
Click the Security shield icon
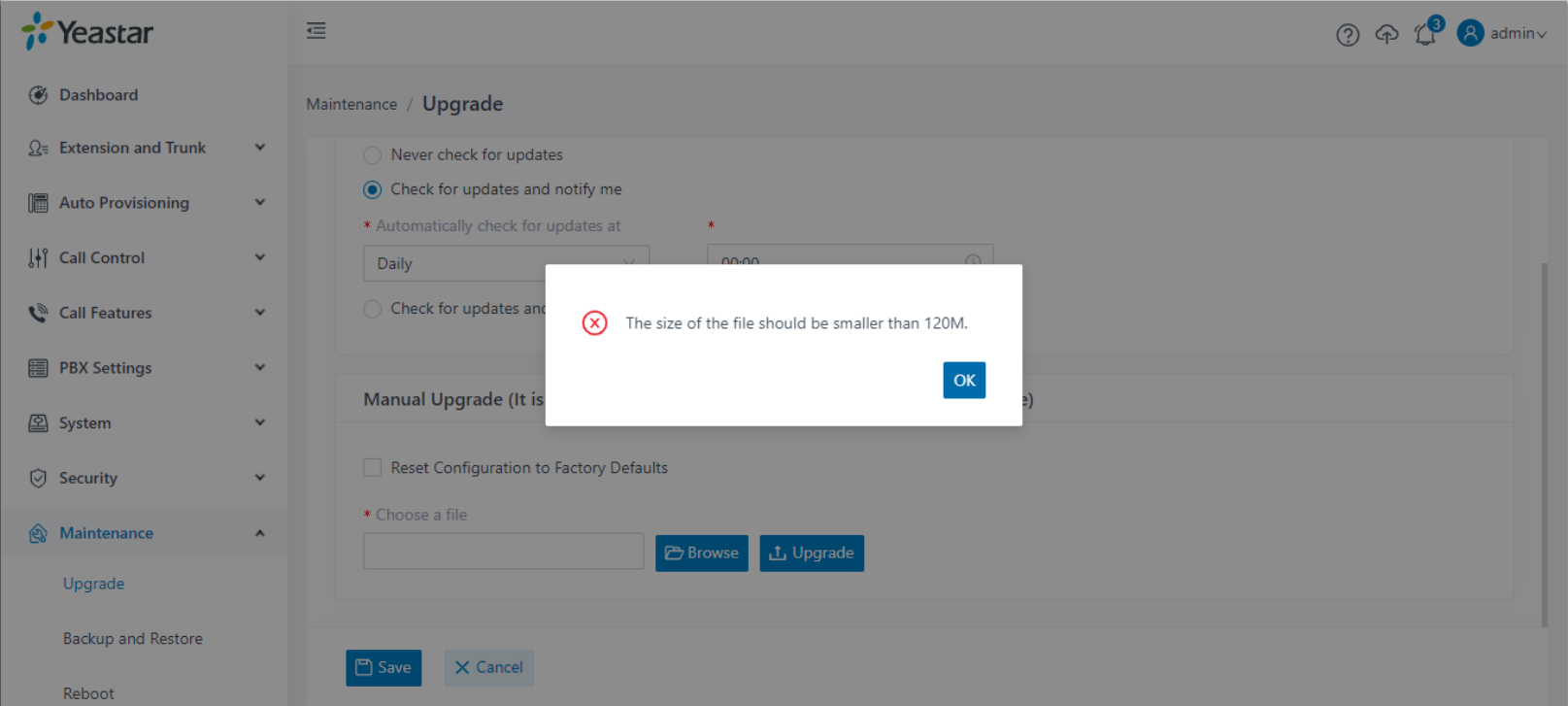[38, 478]
